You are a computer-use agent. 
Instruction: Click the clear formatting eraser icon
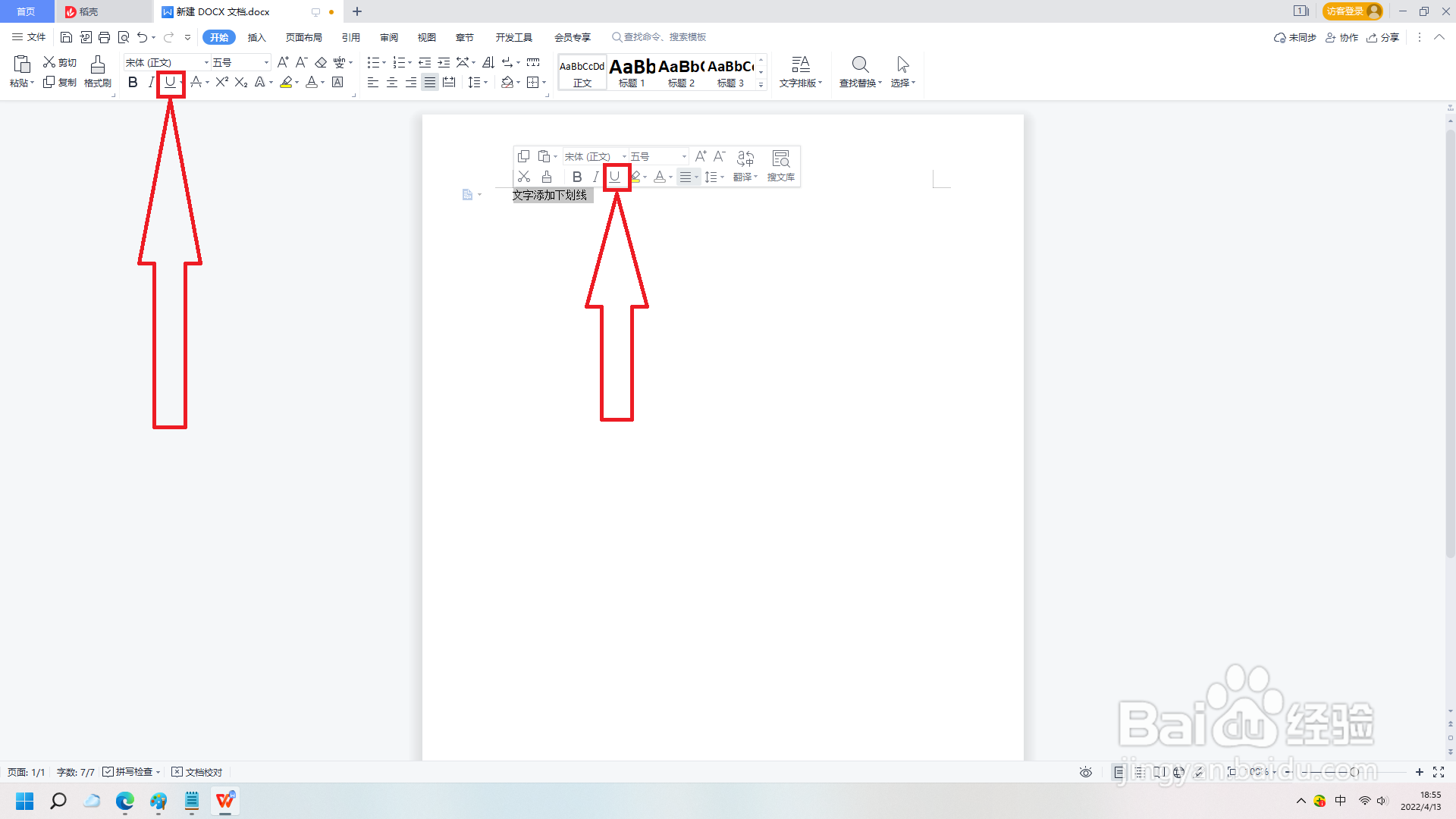click(321, 62)
